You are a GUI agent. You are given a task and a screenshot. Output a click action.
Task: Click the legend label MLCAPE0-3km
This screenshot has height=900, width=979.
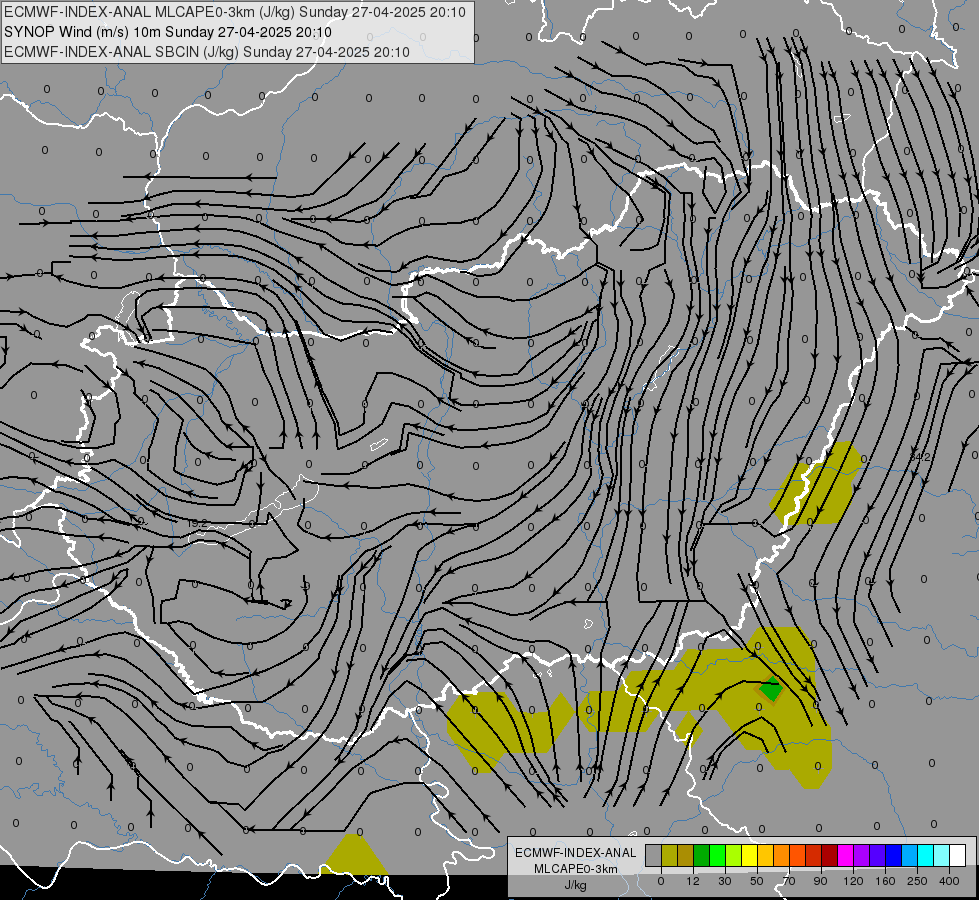coord(576,869)
